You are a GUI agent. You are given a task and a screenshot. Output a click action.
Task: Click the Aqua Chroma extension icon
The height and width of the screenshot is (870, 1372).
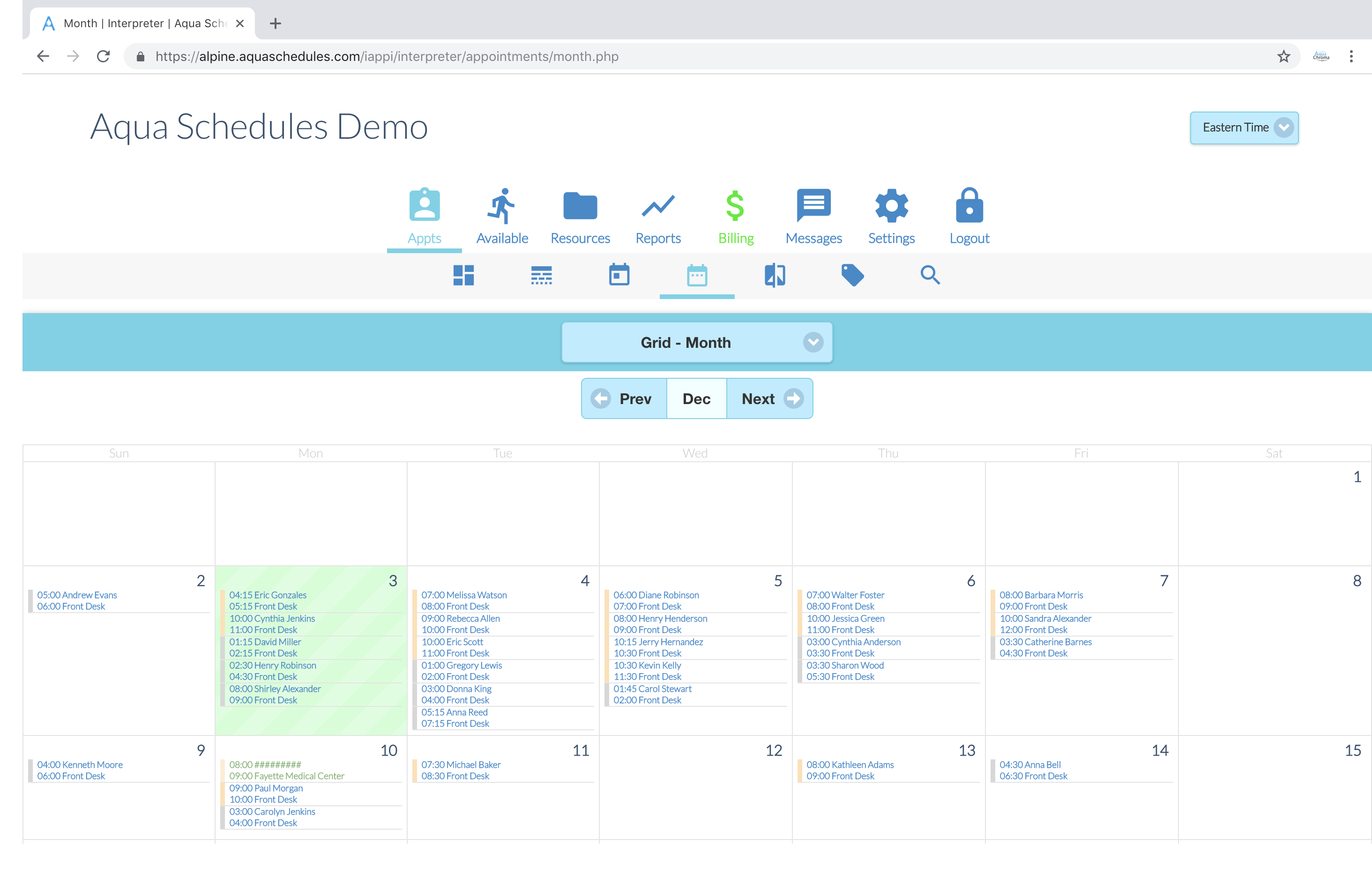click(x=1321, y=56)
